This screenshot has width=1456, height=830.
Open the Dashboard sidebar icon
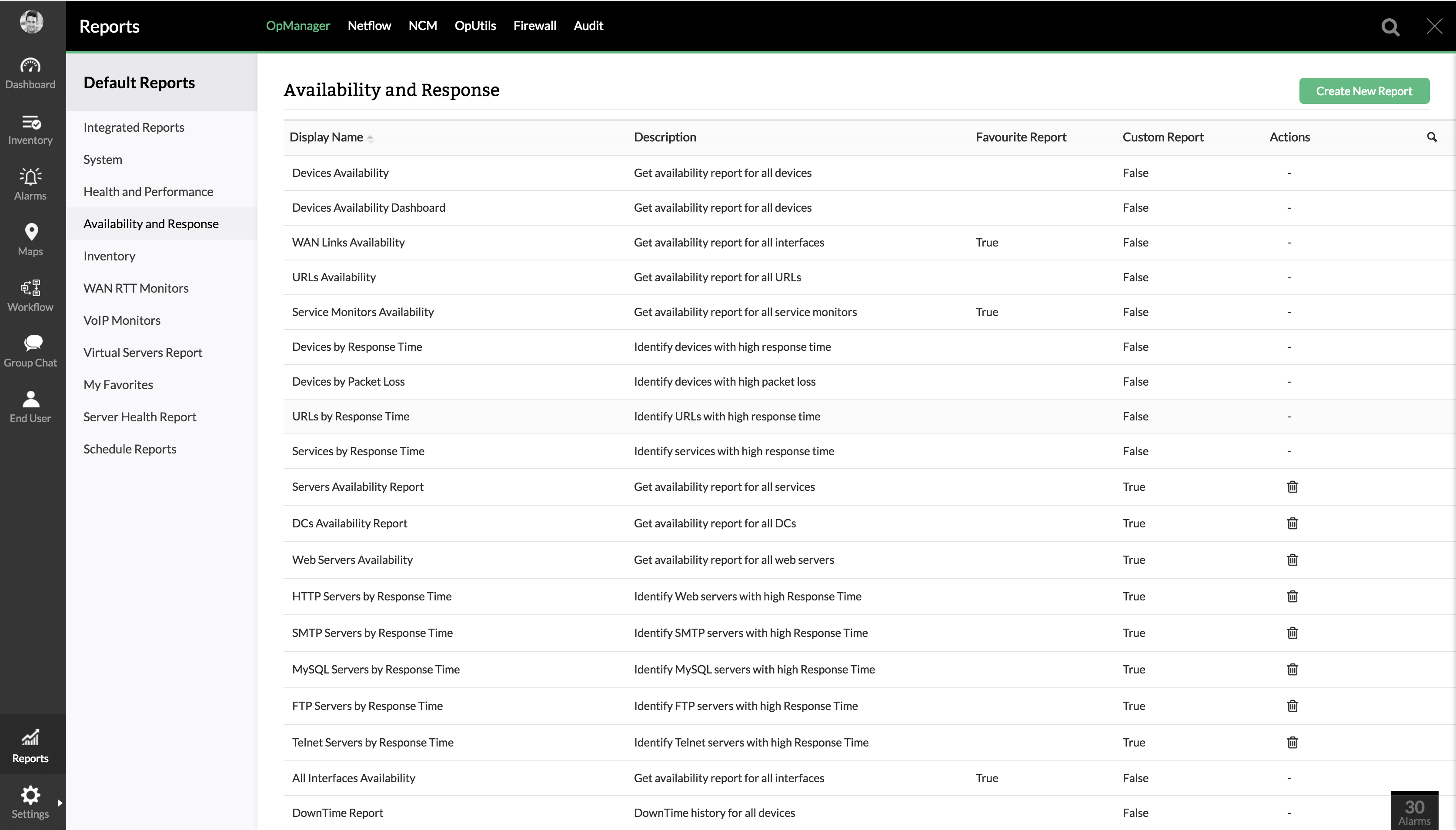(30, 73)
